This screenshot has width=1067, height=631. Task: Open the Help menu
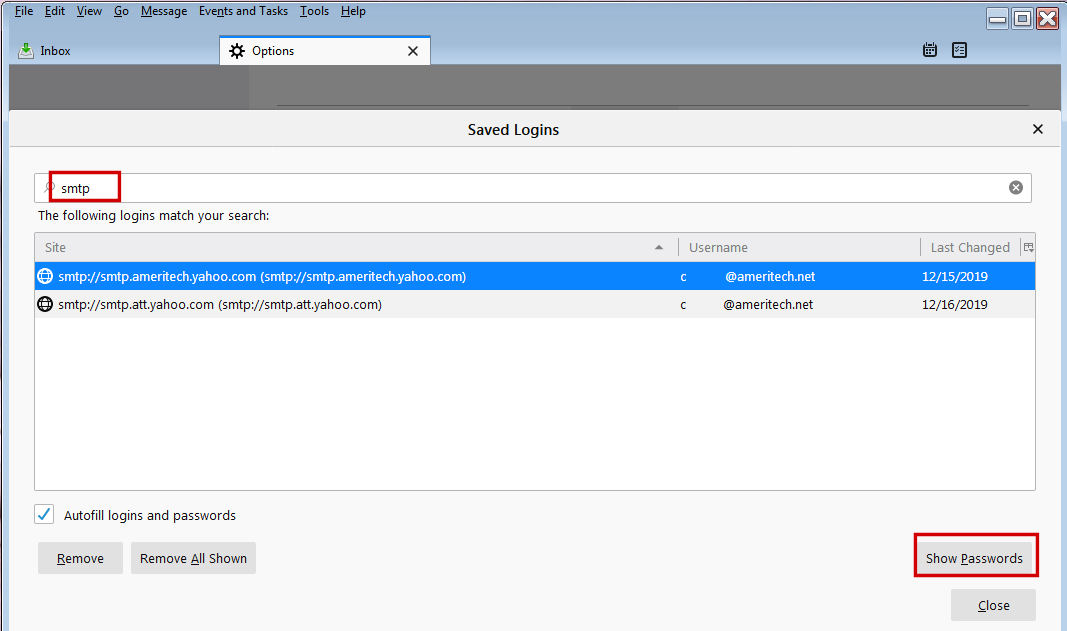353,11
